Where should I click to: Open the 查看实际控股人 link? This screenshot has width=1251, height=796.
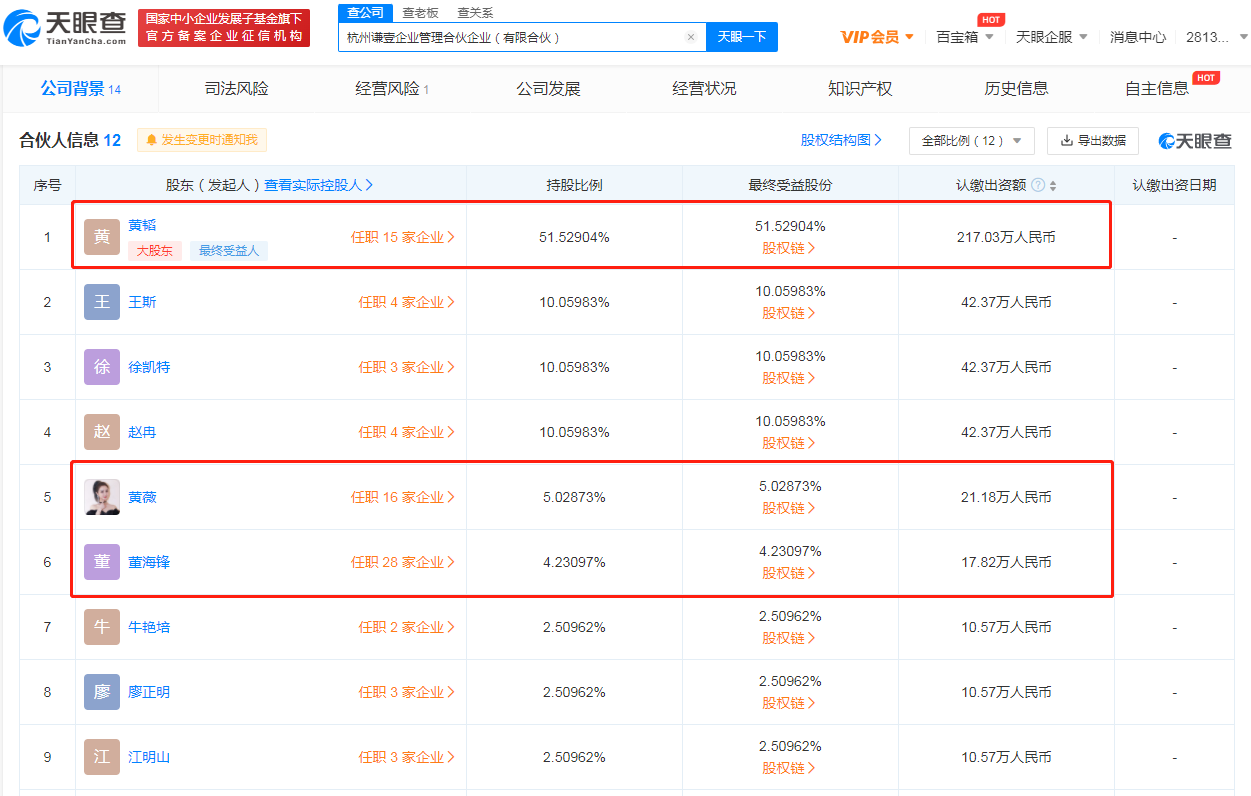pos(319,185)
